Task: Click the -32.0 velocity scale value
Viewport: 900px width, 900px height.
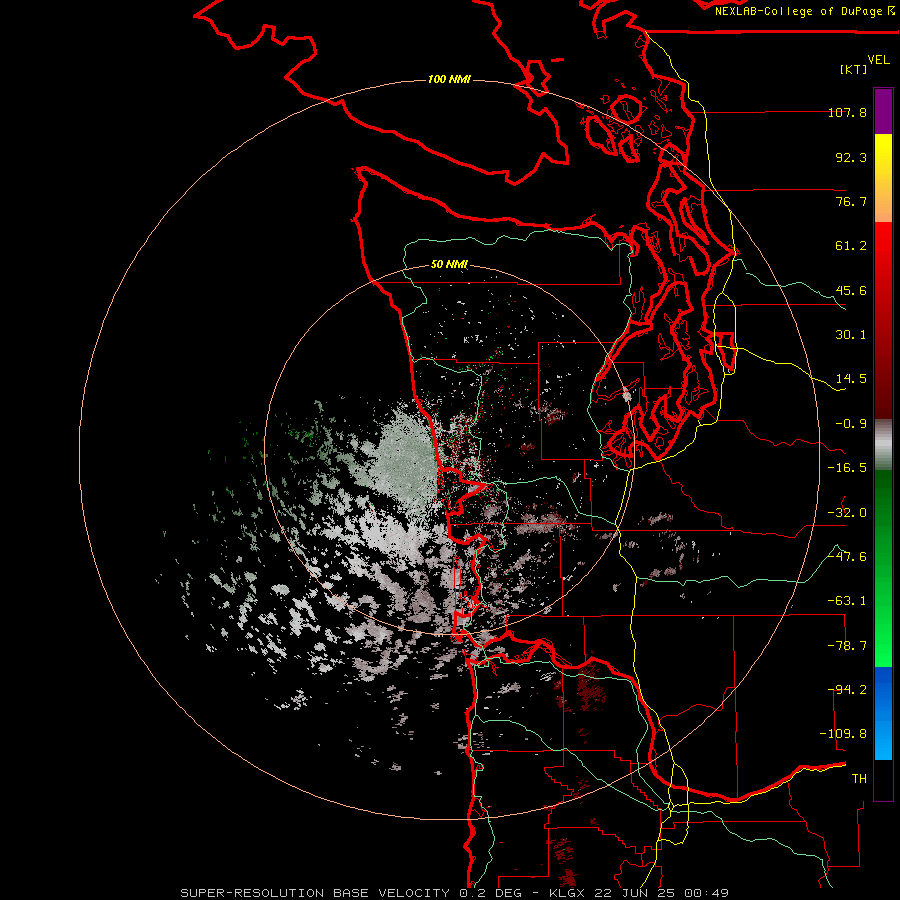Action: [847, 513]
